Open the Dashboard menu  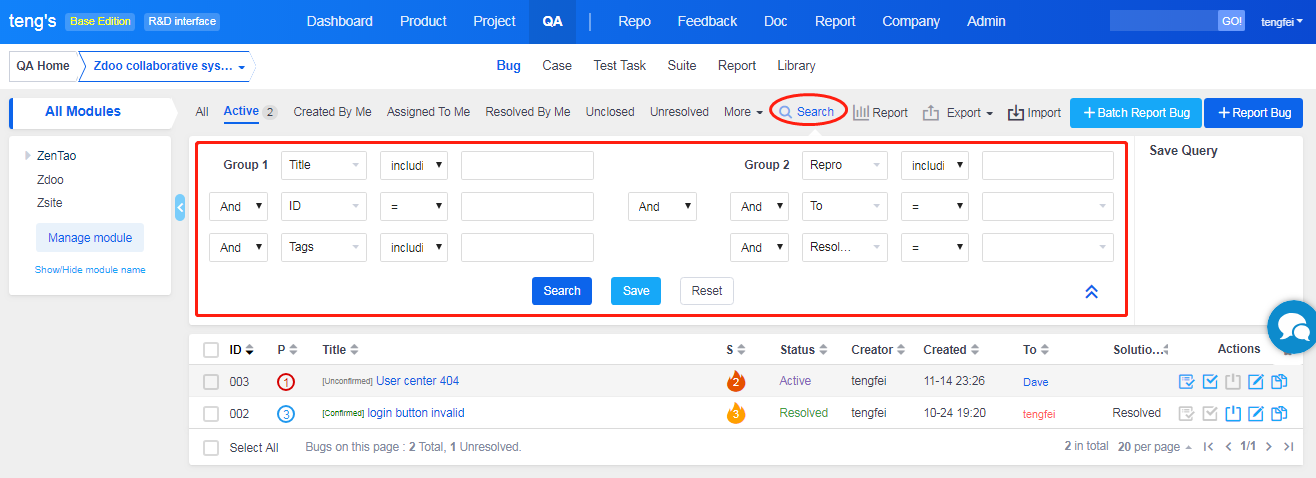tap(339, 21)
